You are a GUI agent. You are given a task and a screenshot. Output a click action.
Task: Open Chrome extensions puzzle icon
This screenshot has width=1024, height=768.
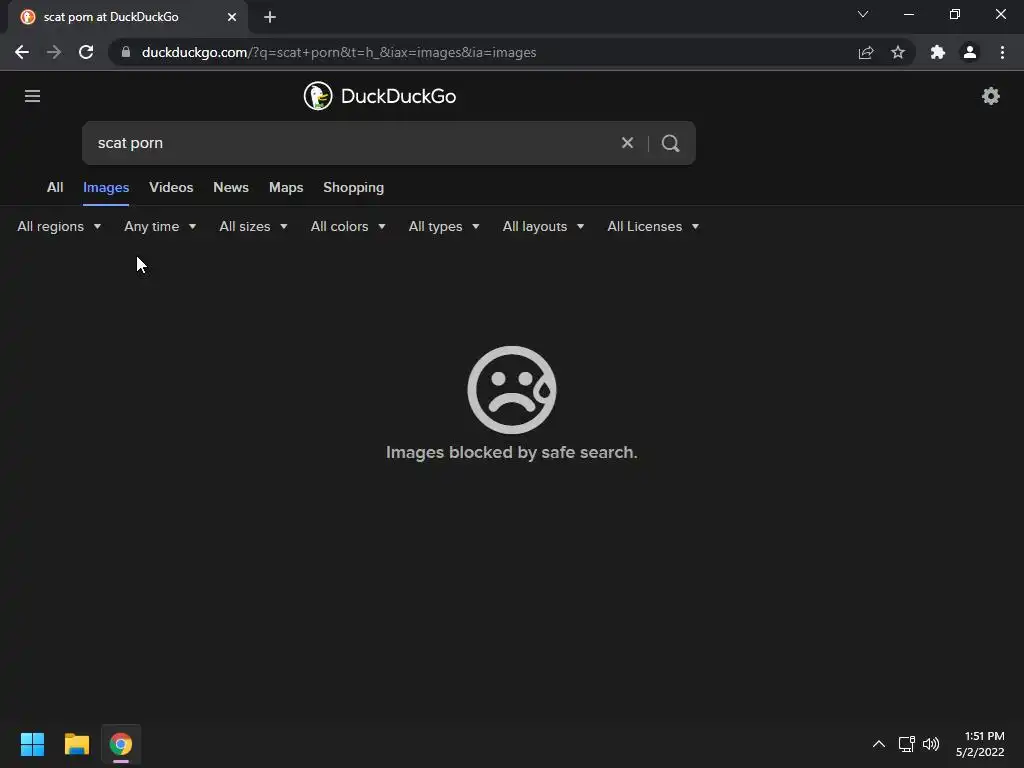click(937, 52)
